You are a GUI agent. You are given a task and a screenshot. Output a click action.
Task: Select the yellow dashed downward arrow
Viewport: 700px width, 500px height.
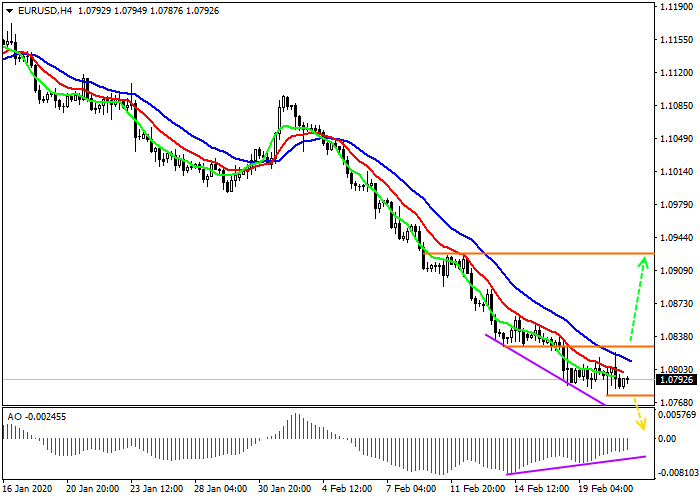coord(638,420)
